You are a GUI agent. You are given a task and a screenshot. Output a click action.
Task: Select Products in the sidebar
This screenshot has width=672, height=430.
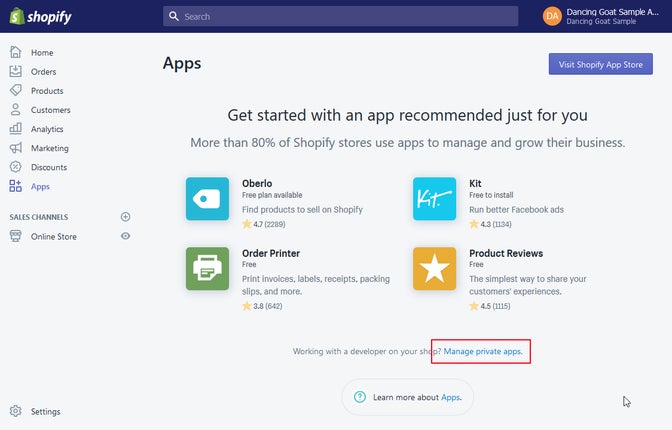click(47, 91)
